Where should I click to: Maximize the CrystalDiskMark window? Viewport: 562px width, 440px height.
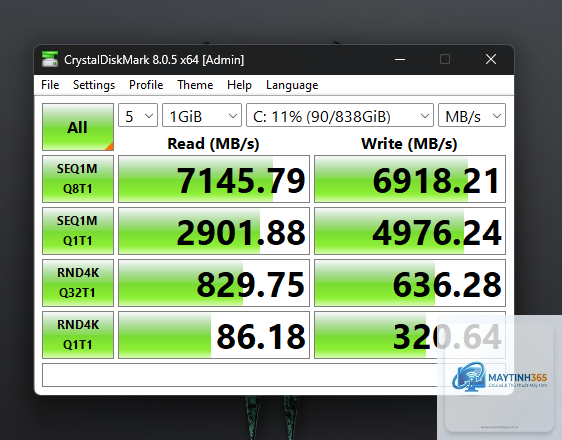tap(445, 59)
